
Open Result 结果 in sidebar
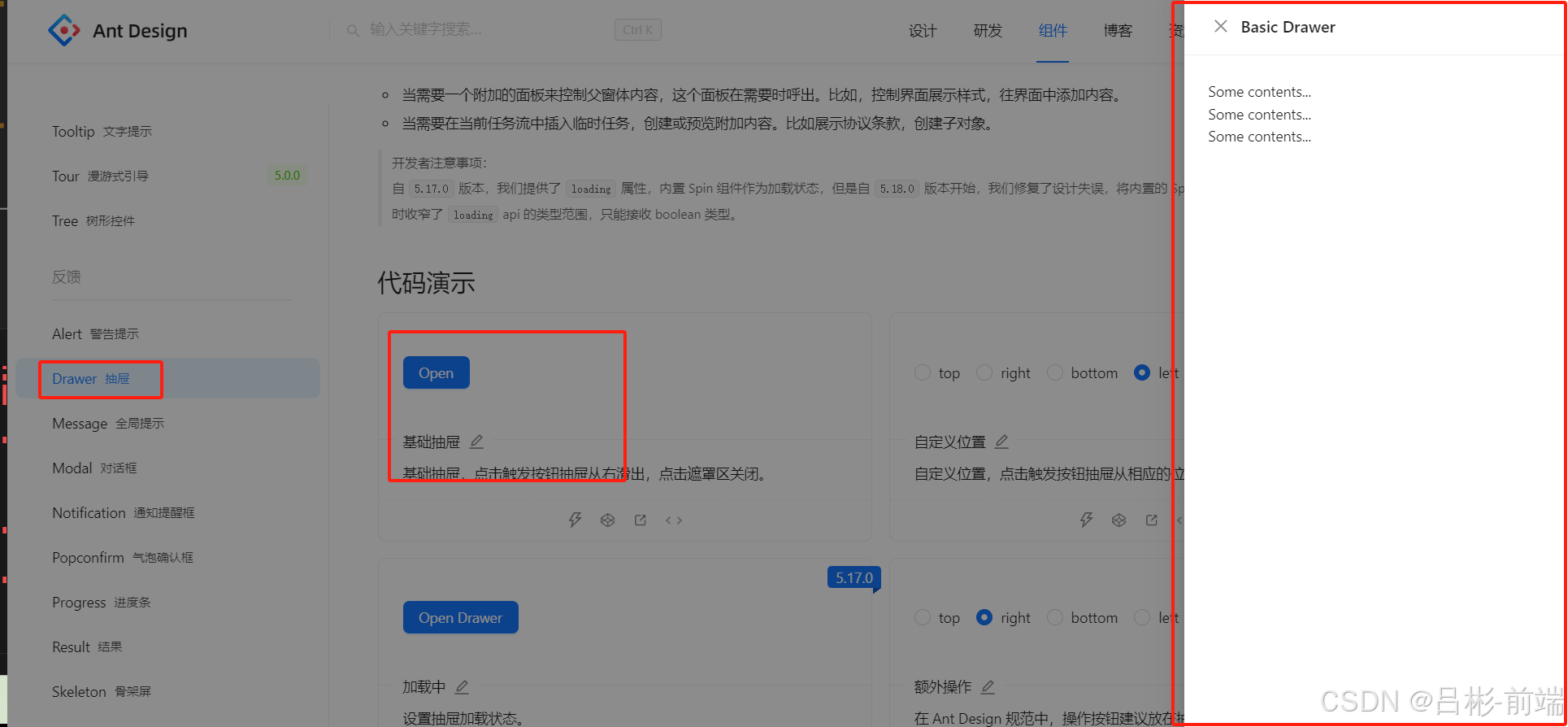tap(167, 646)
